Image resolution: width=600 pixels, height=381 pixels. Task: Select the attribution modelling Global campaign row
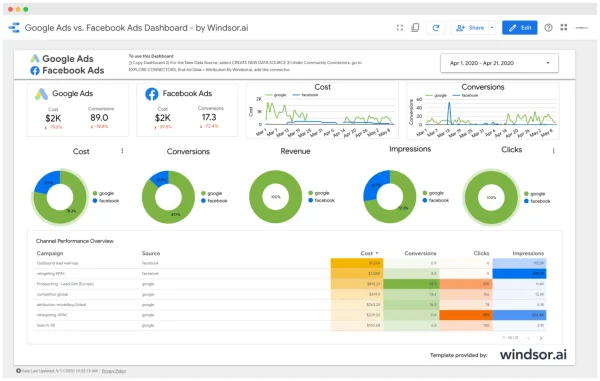pos(291,304)
